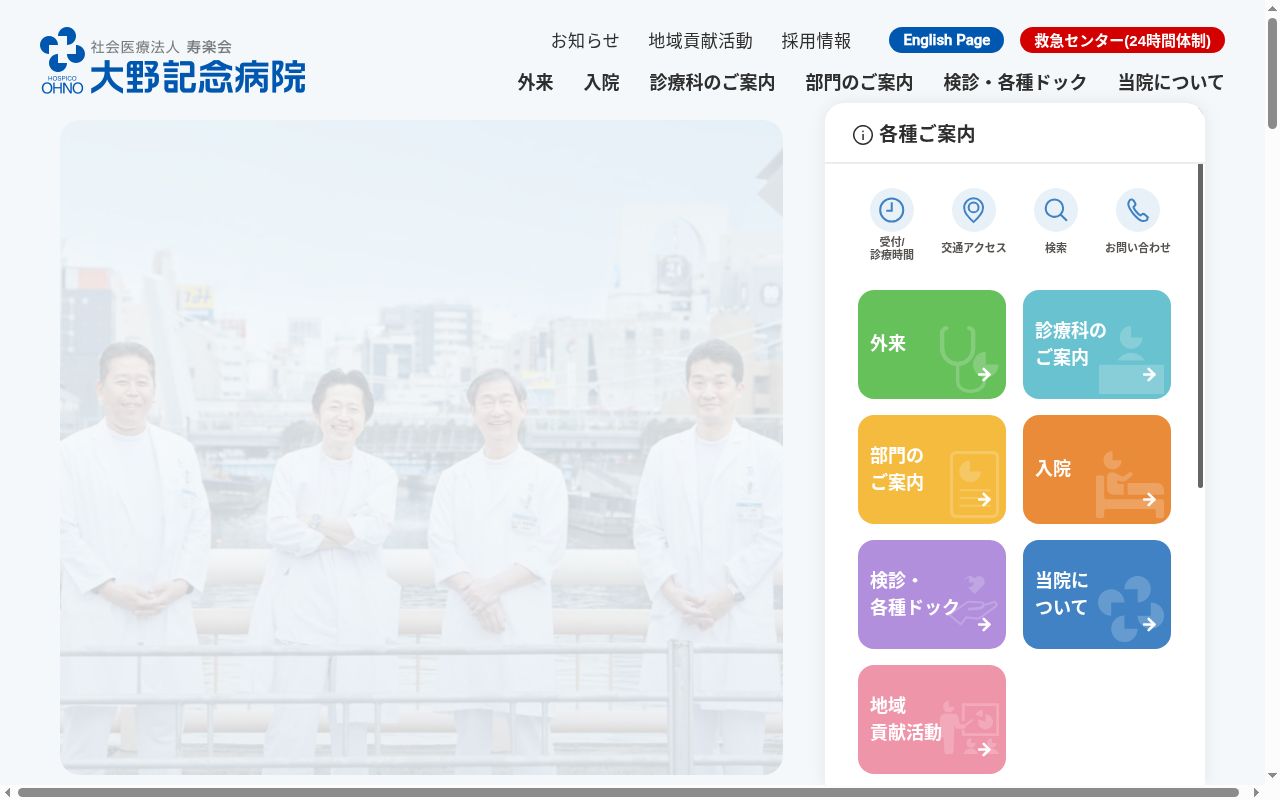Open the yellow 部門のご案内 card
1280x800 pixels.
(x=932, y=469)
